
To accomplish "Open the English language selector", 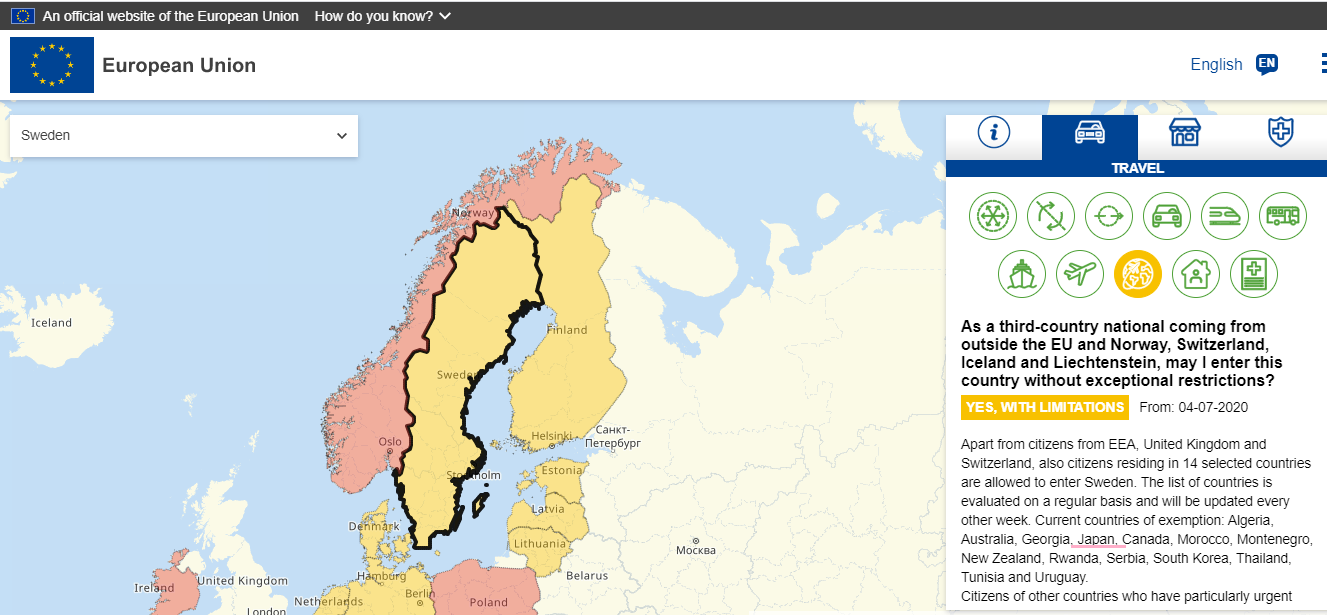I will 1216,65.
